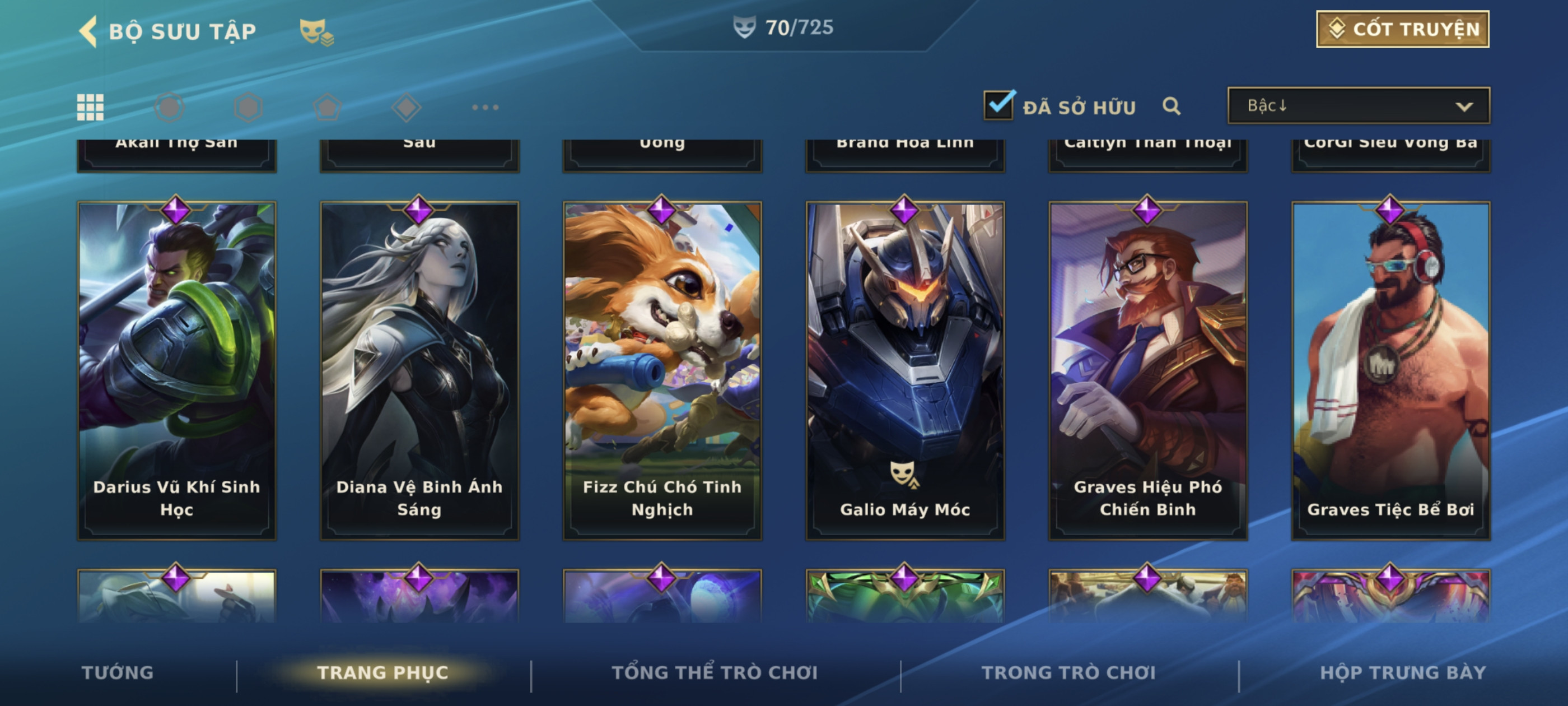Go back using the Bộ Sưu Tập arrow
1568x706 pixels.
[x=88, y=31]
